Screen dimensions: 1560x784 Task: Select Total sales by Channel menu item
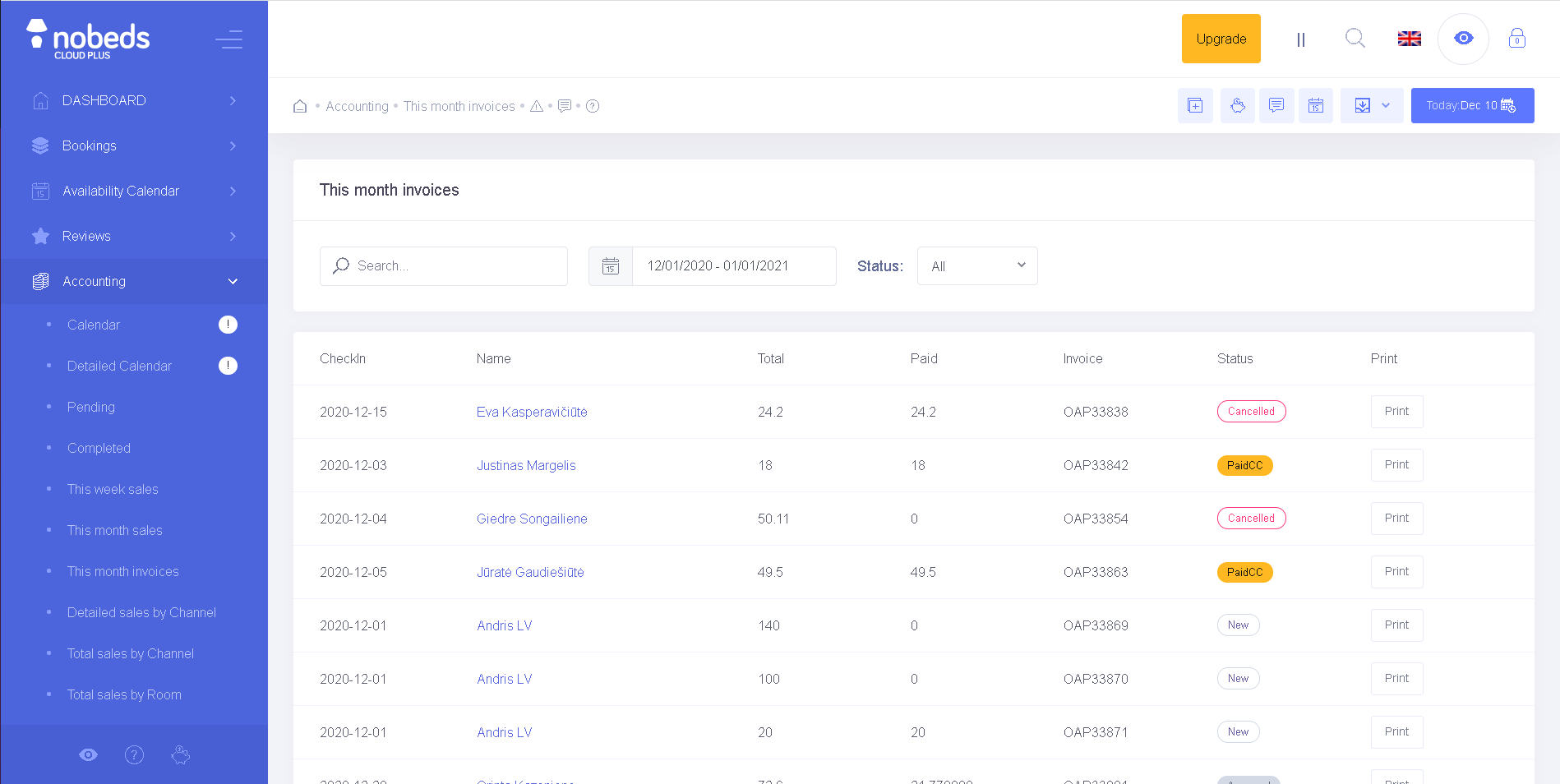tap(131, 653)
